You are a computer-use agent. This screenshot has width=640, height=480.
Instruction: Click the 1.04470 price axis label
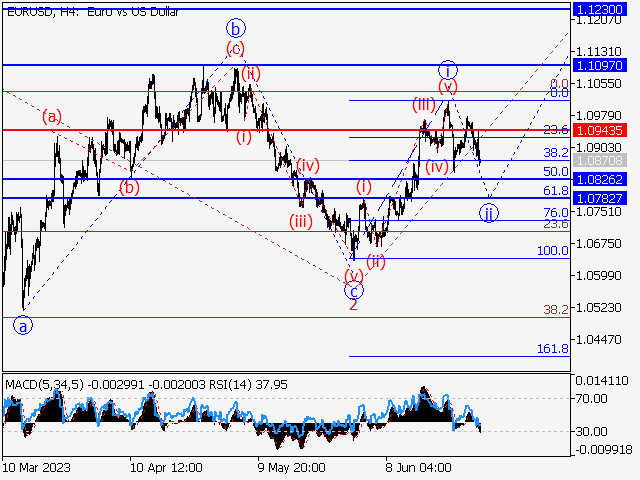(x=598, y=339)
